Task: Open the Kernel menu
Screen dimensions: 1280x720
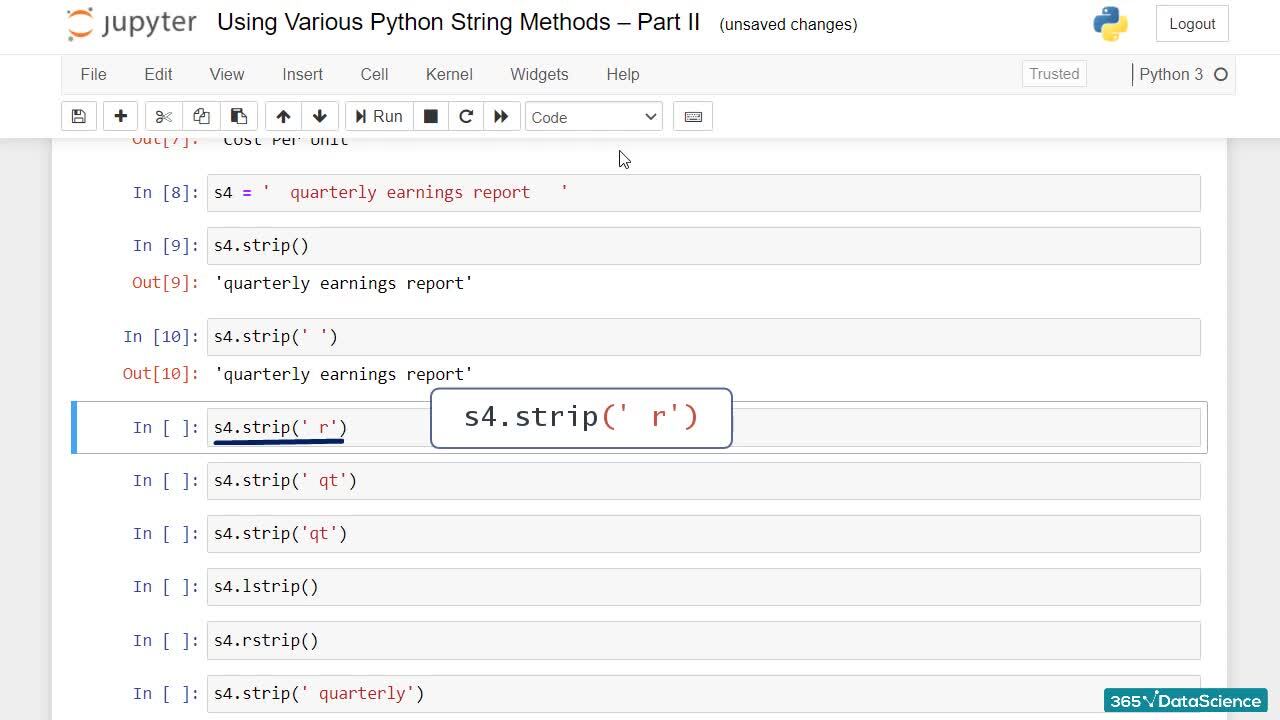Action: (449, 74)
